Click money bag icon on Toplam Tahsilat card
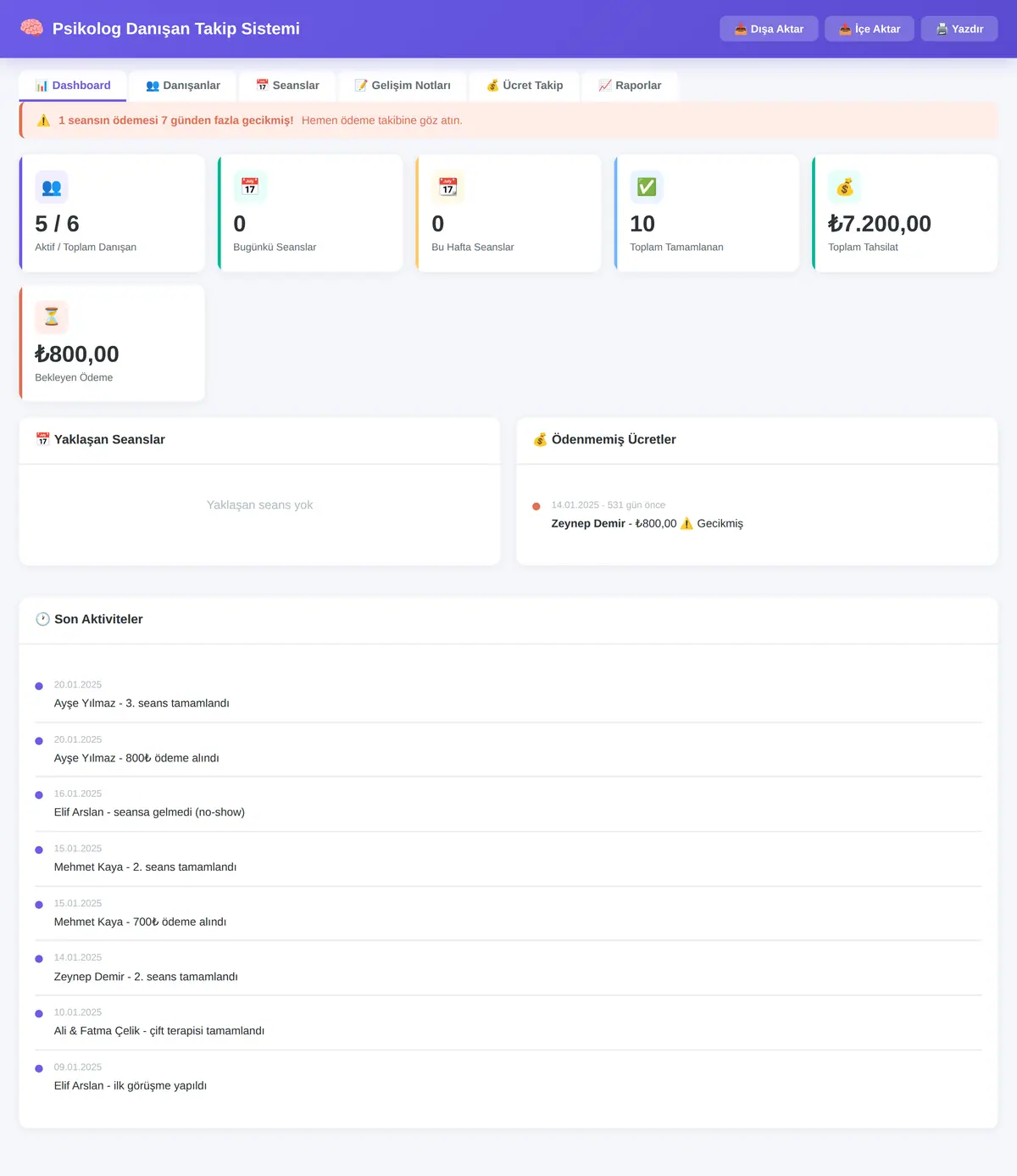The width and height of the screenshot is (1017, 1176). (x=845, y=187)
